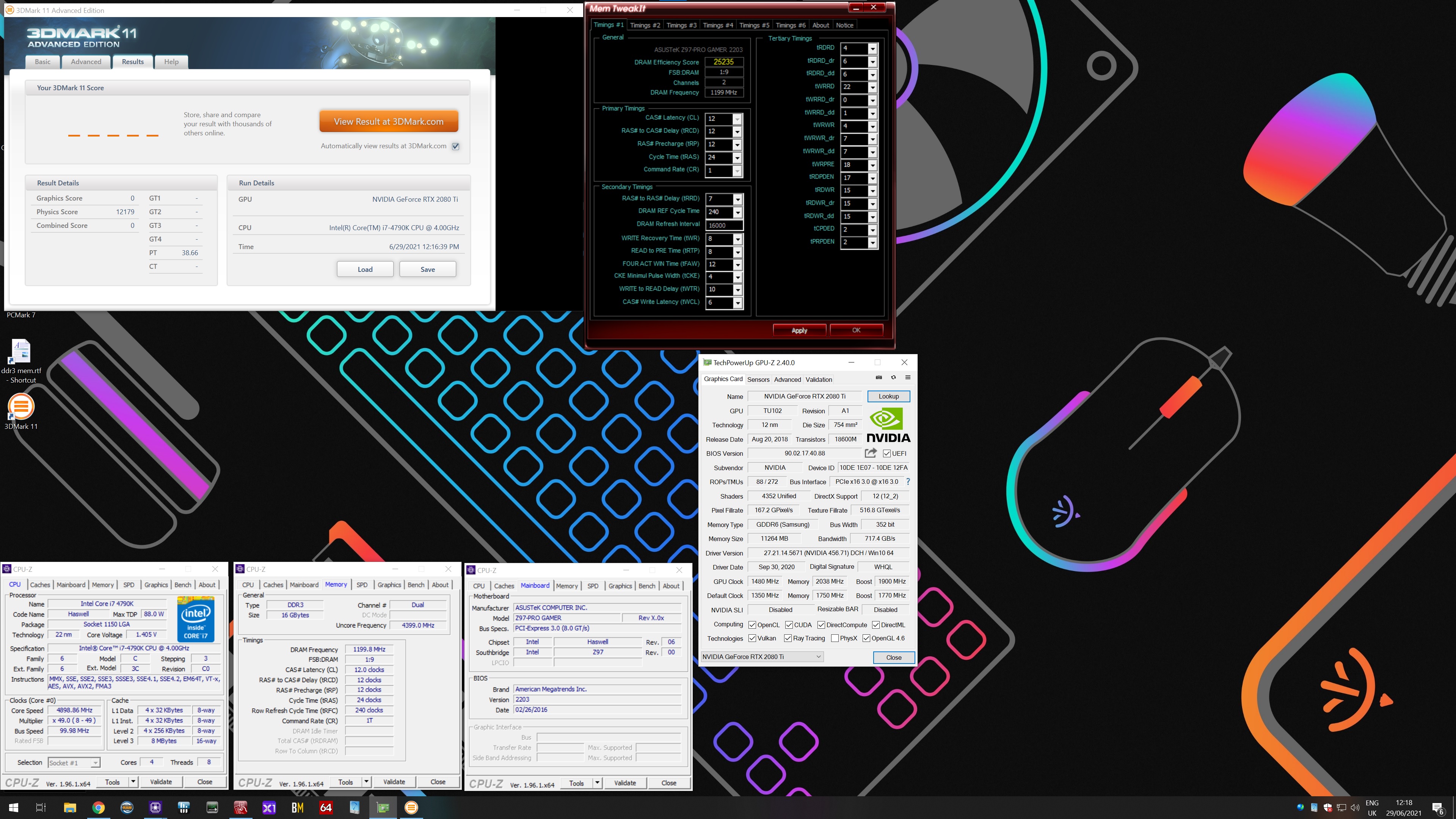
Task: Expand the tRDPDEN dropdown
Action: click(873, 177)
